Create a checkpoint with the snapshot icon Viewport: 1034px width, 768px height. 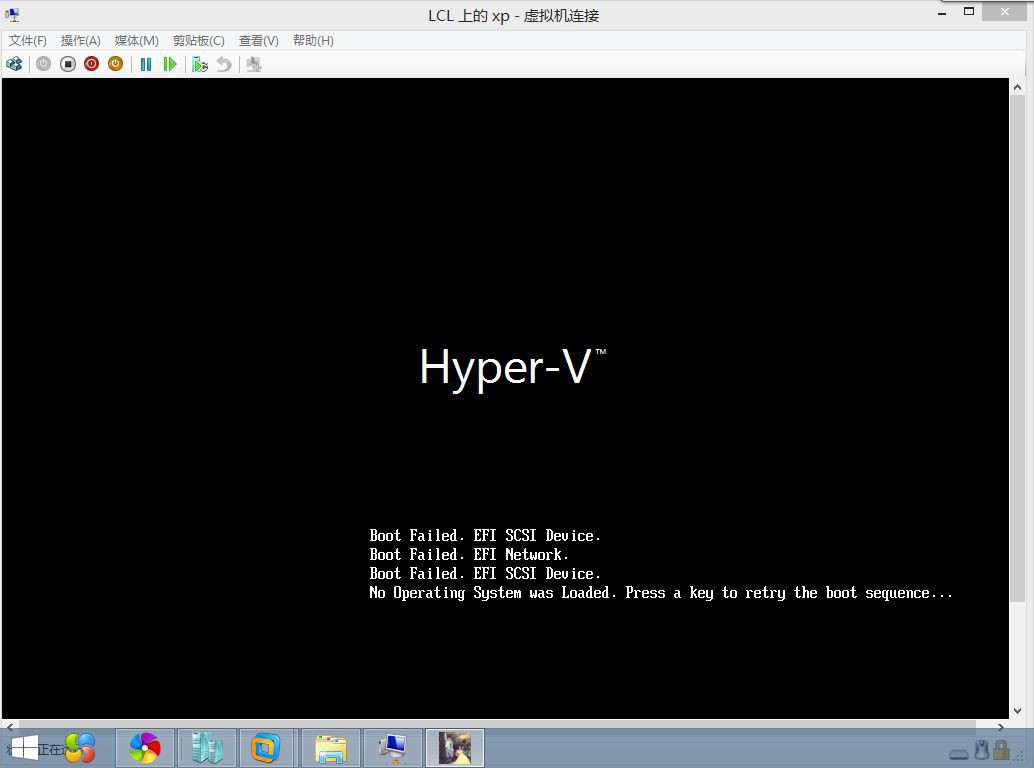pyautogui.click(x=200, y=64)
